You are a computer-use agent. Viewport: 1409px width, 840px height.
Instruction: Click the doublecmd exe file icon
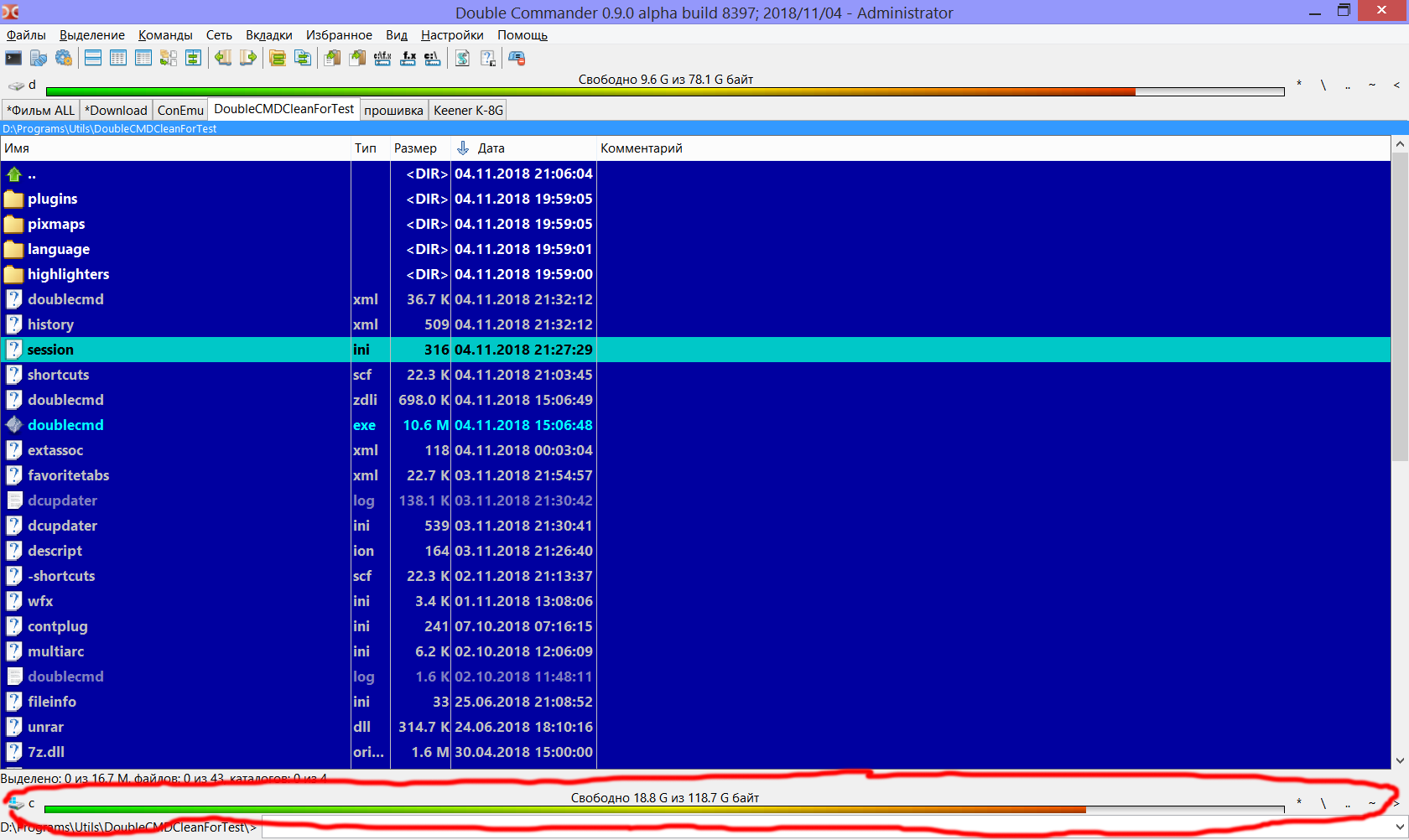pyautogui.click(x=14, y=425)
